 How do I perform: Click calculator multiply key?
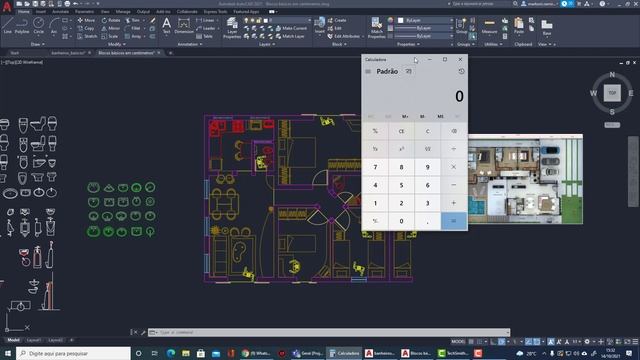453,167
